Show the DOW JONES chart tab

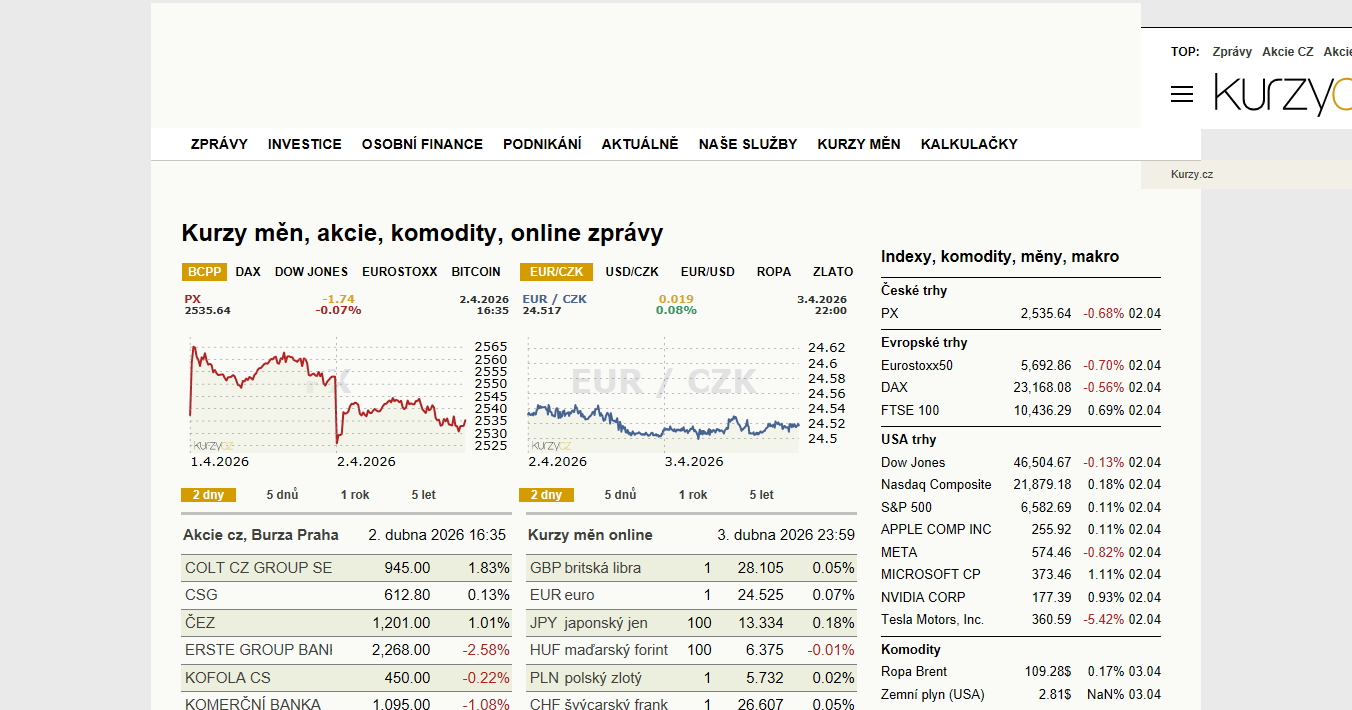312,272
